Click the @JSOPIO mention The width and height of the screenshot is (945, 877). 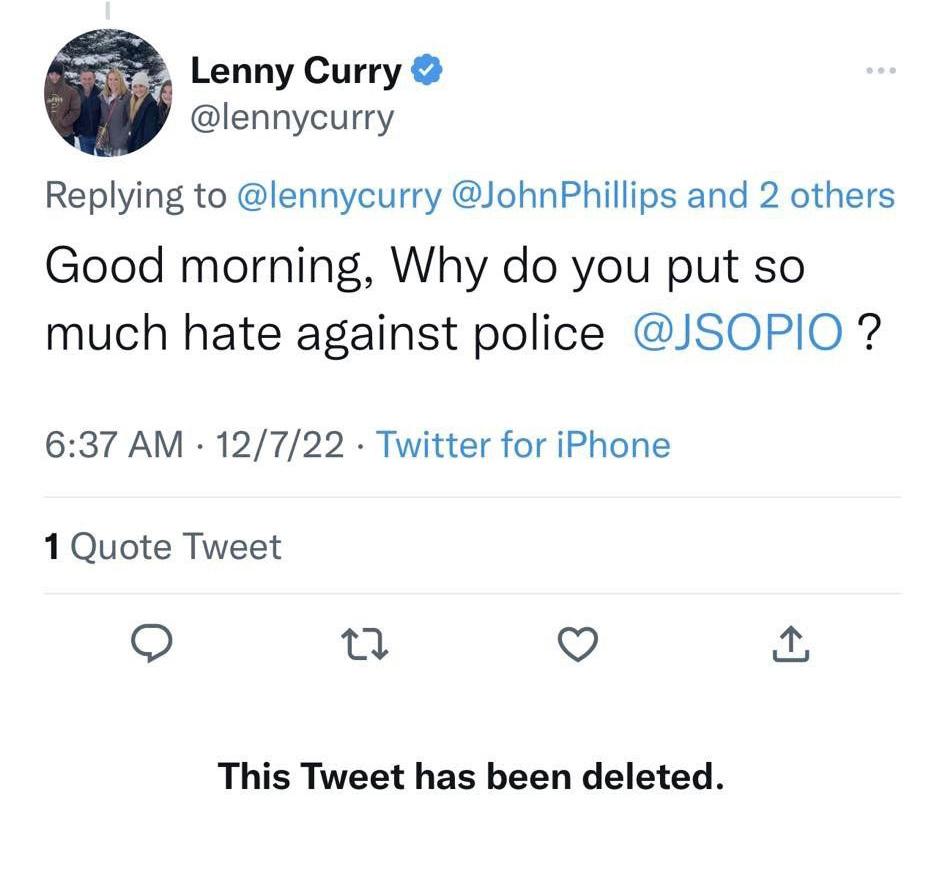[x=738, y=334]
